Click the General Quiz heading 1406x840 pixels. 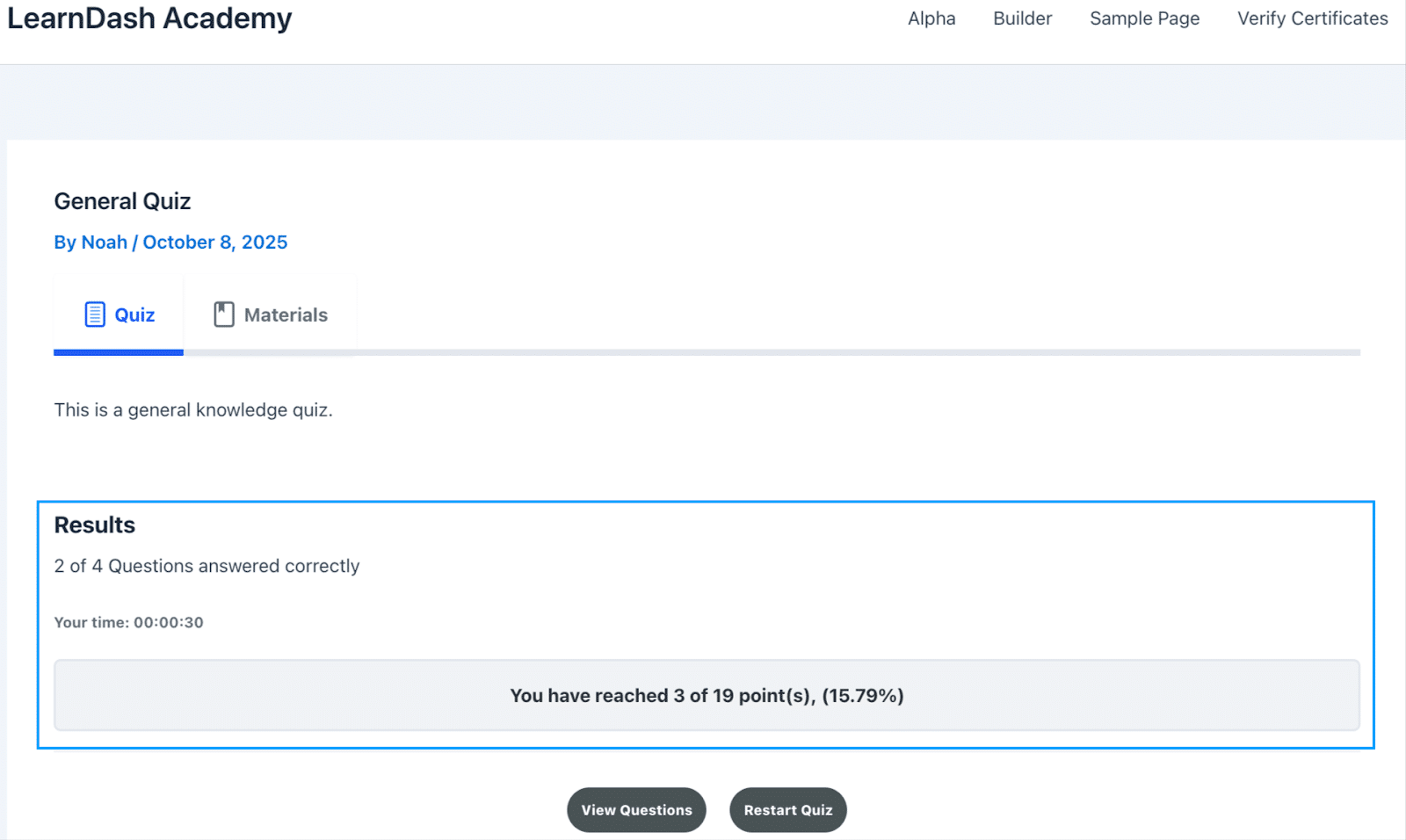pos(122,201)
